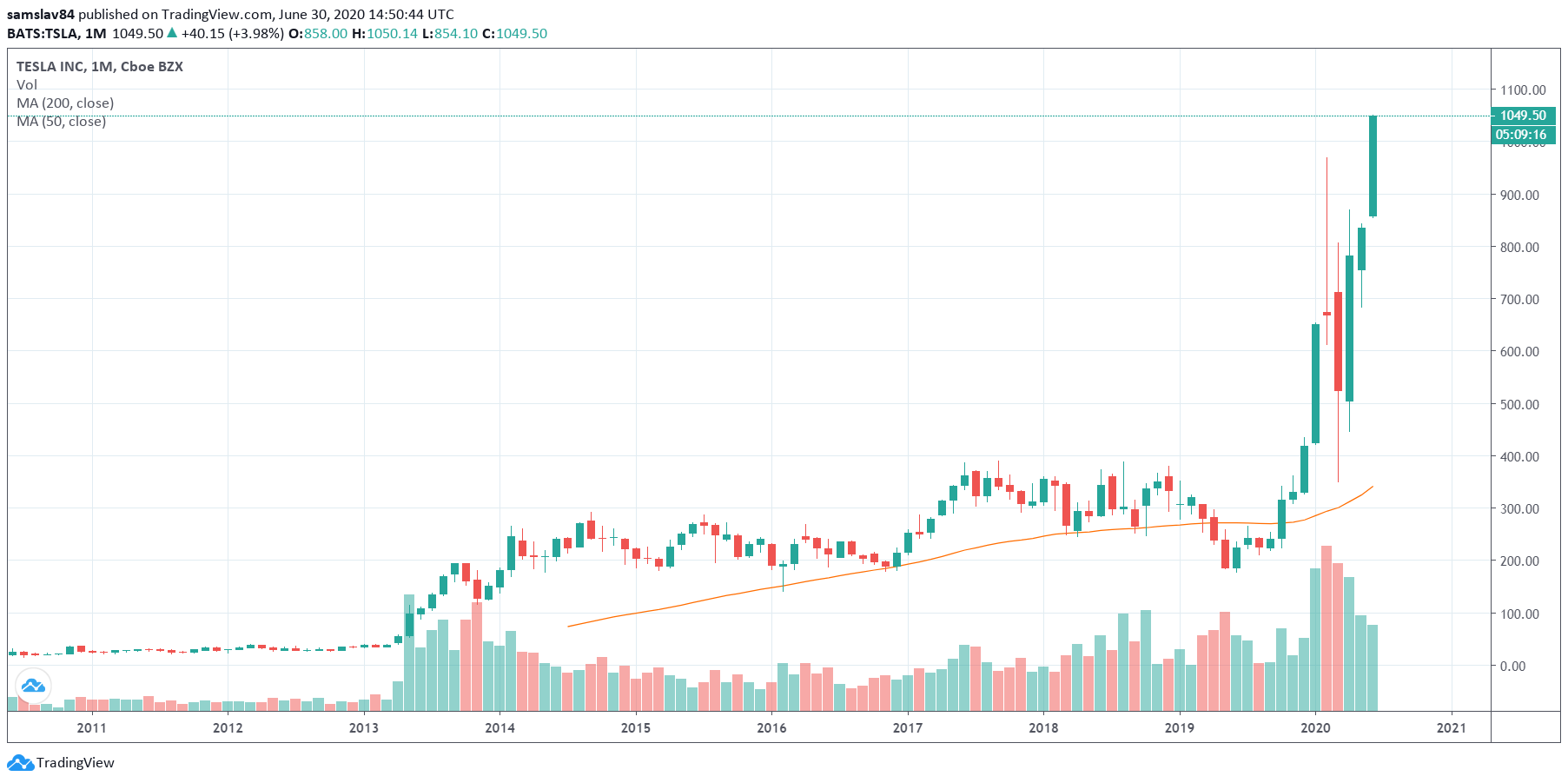Select the MA (200, close) indicator label
This screenshot has width=1568, height=783.
65,103
